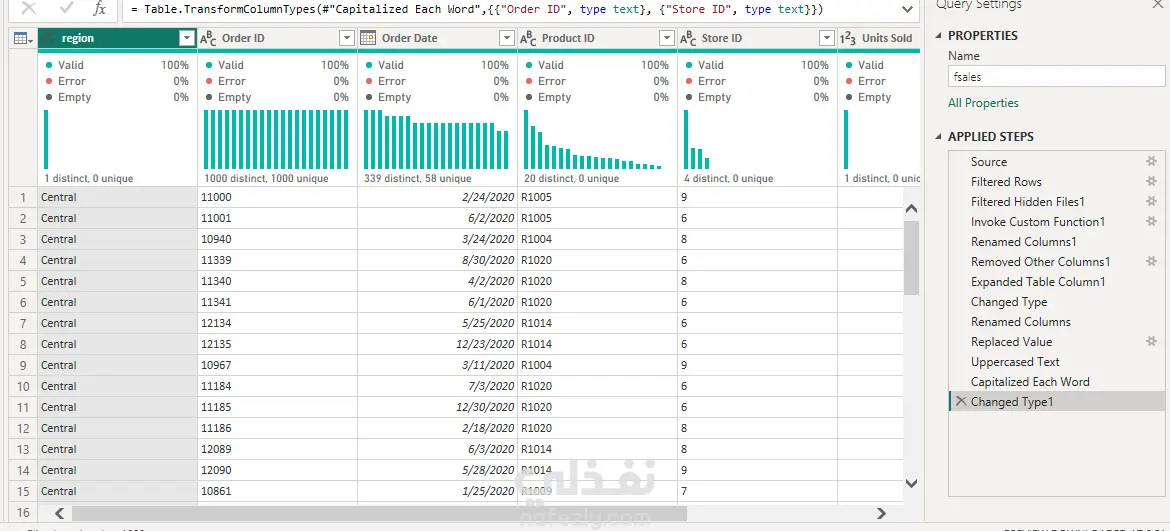Screen dimensions: 1170x531
Task: Click gear icon beside Replaced Value step
Action: point(1151,341)
